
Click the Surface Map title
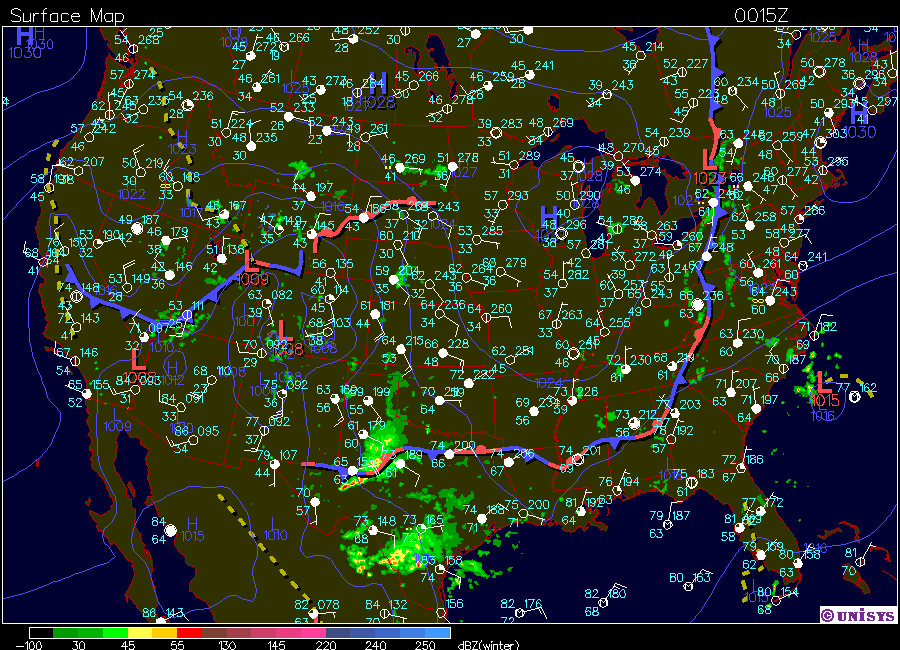tap(55, 15)
